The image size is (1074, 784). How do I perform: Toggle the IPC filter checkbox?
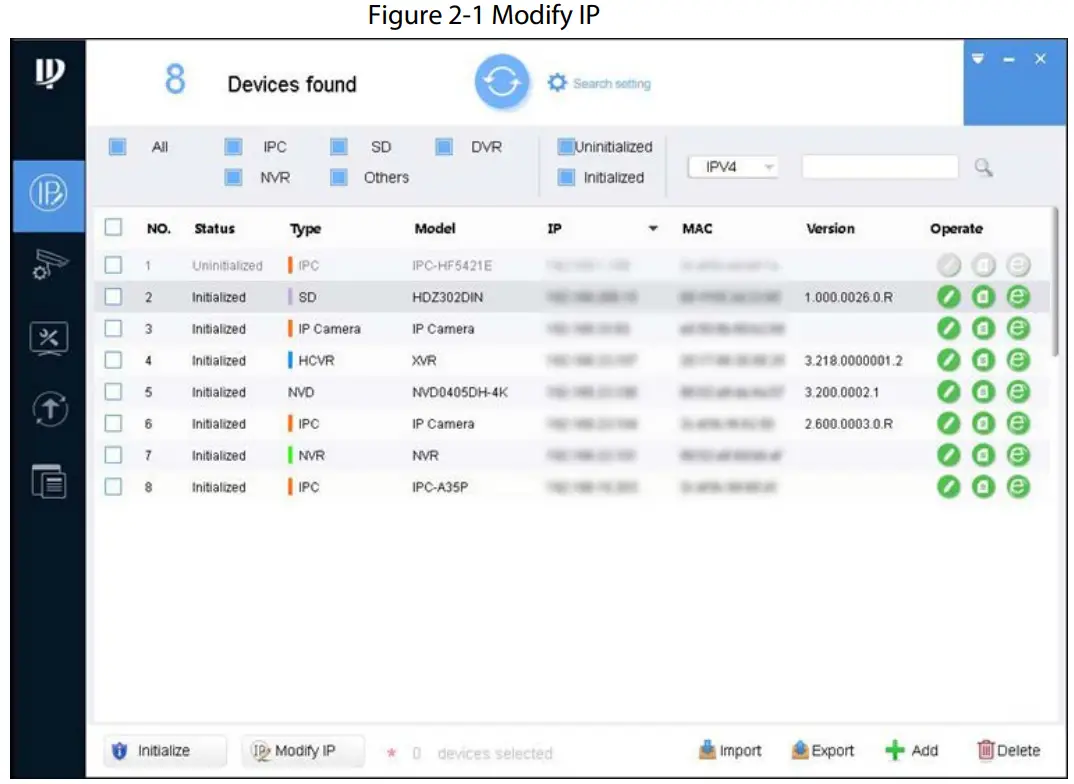click(234, 147)
